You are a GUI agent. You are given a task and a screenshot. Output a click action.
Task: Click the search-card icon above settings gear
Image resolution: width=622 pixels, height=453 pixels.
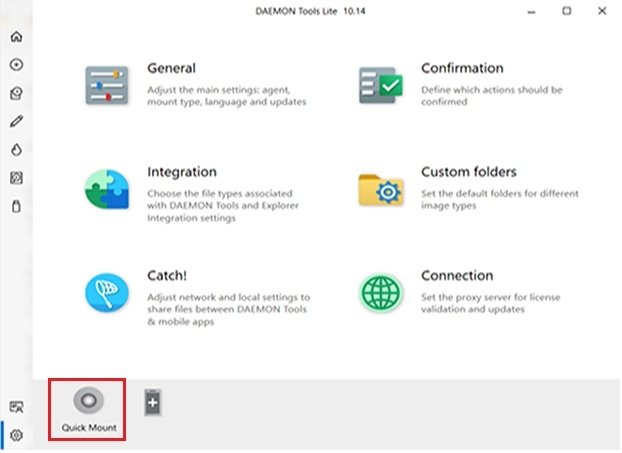(x=16, y=407)
